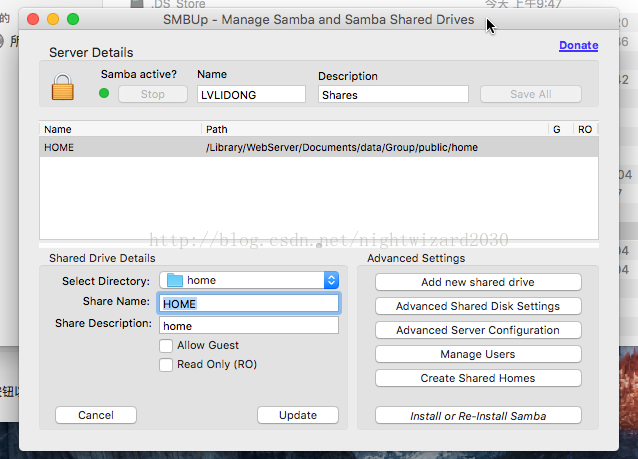Image resolution: width=638 pixels, height=459 pixels.
Task: Click the RO column header
Action: [585, 129]
